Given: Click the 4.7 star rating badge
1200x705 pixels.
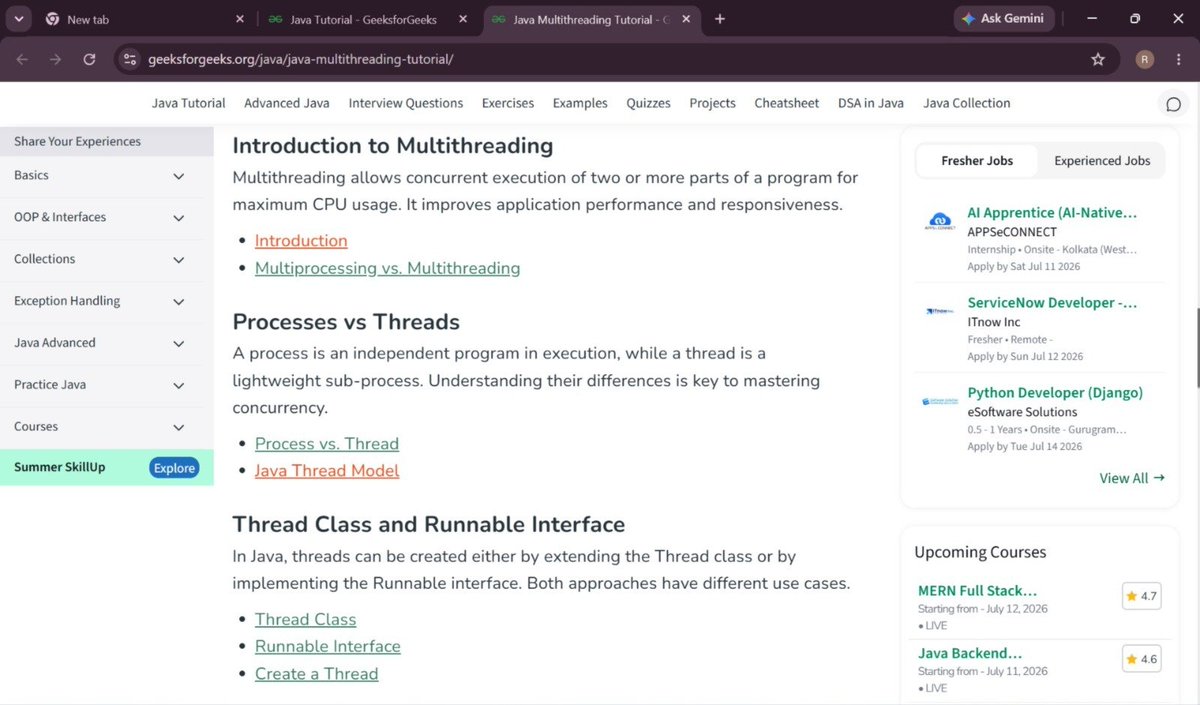Looking at the screenshot, I should click(x=1141, y=596).
